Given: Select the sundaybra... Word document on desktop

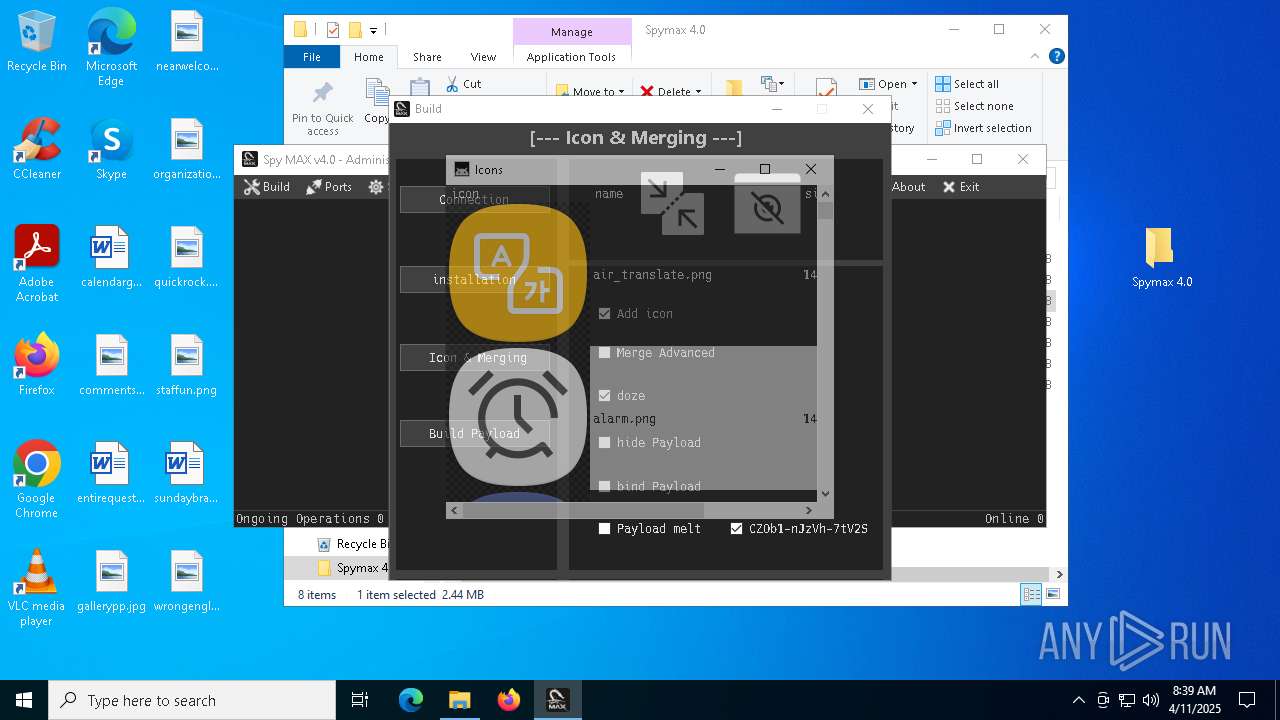Looking at the screenshot, I should coord(186,473).
